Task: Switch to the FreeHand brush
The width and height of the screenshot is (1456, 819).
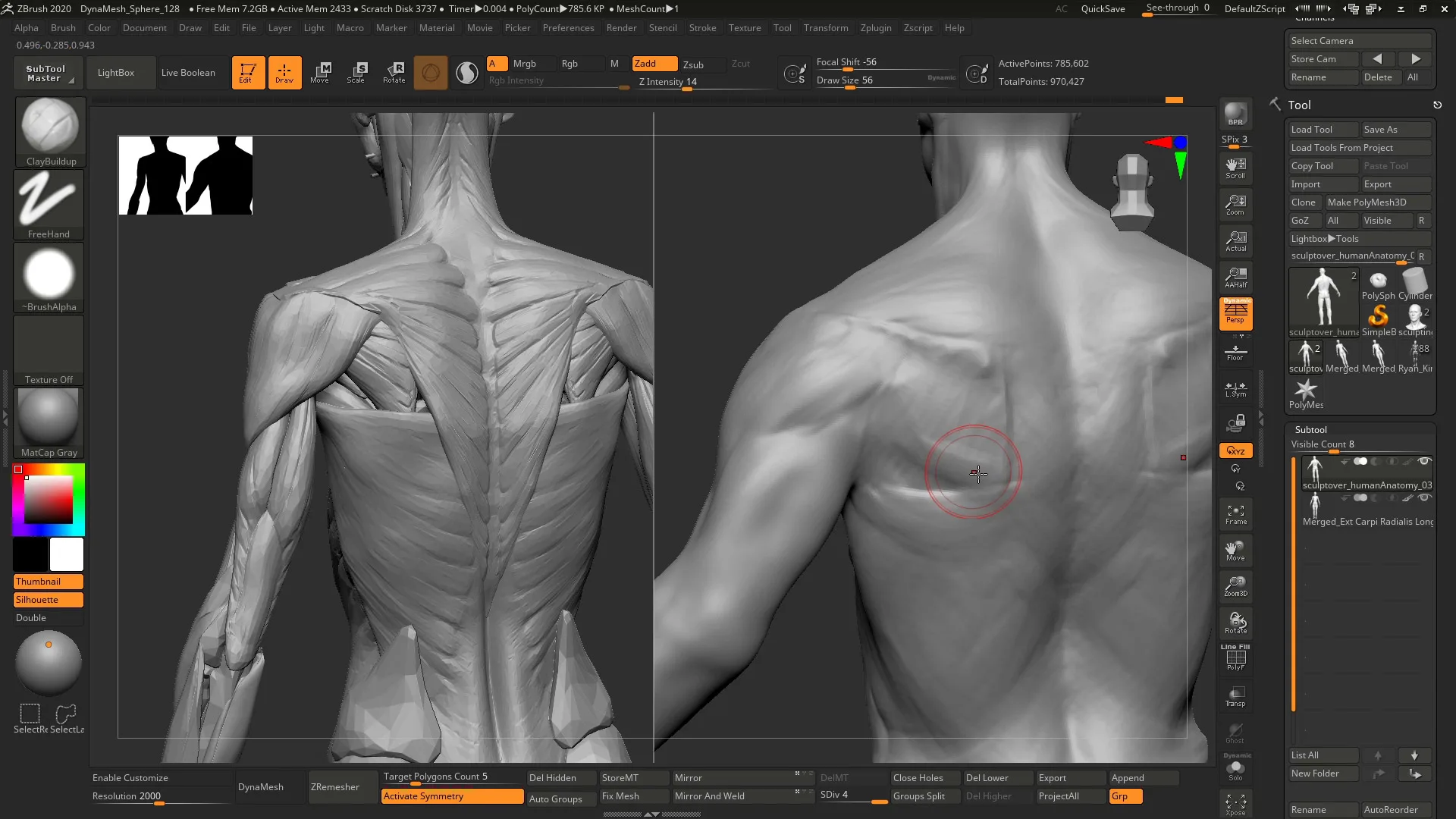Action: click(49, 201)
